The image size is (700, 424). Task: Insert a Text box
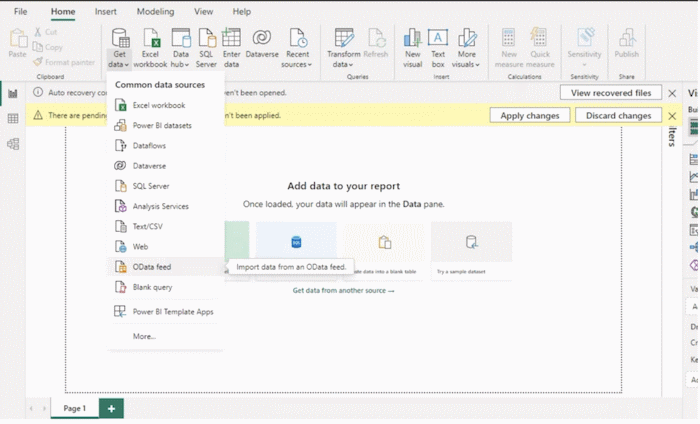[x=438, y=48]
